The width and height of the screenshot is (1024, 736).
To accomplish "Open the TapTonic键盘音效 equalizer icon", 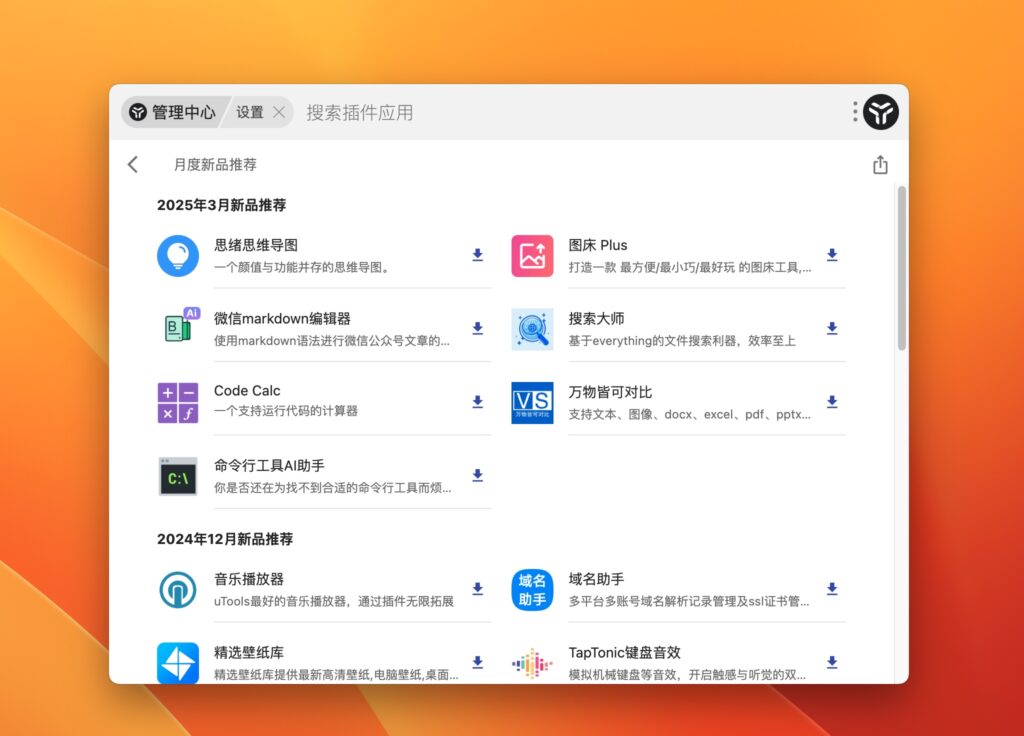I will point(532,662).
